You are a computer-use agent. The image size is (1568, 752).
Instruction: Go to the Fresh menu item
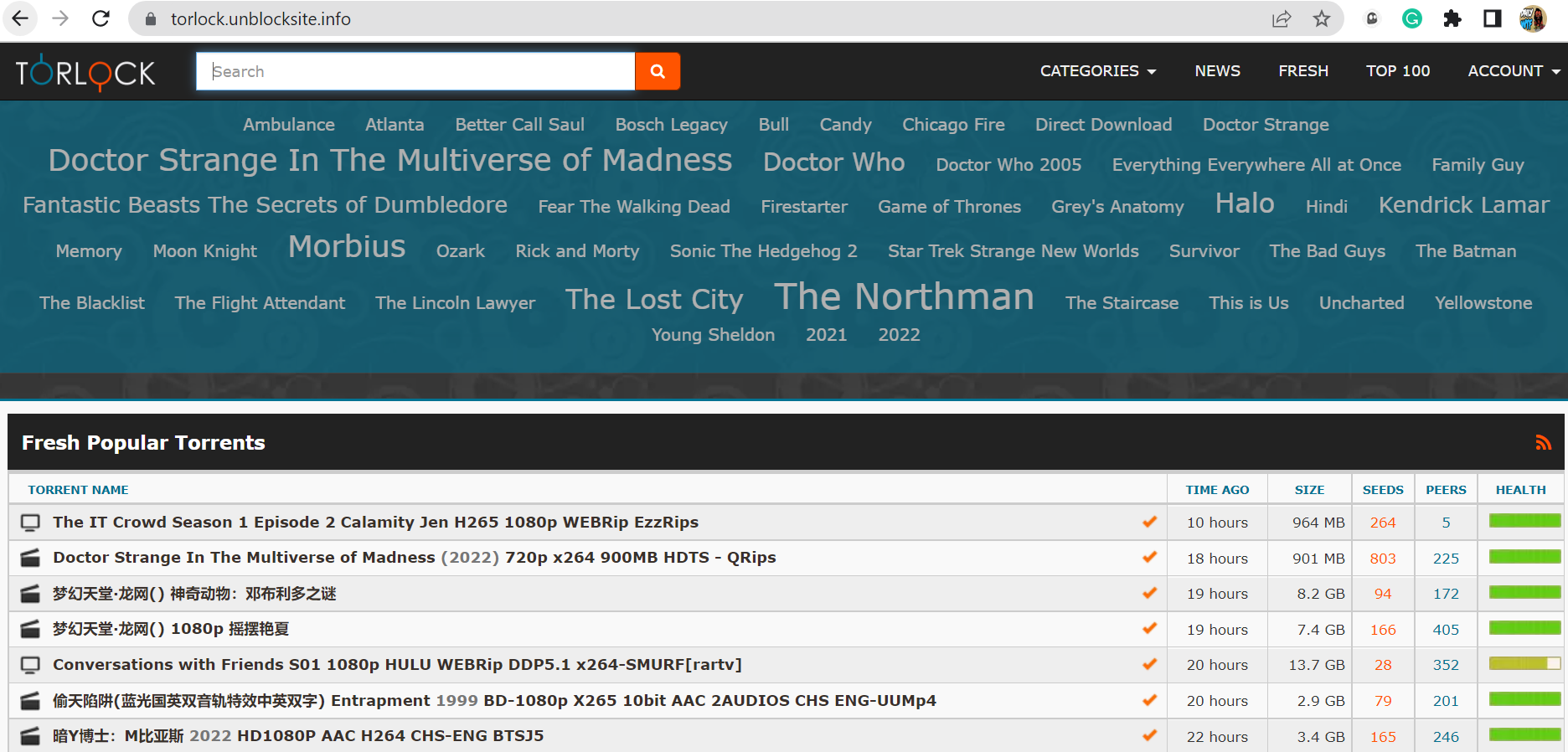[1303, 71]
